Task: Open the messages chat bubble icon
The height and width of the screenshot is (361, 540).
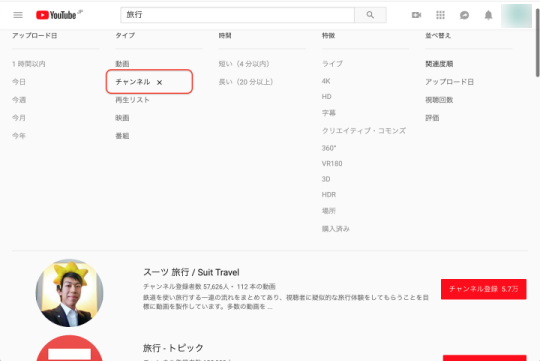Action: click(464, 15)
